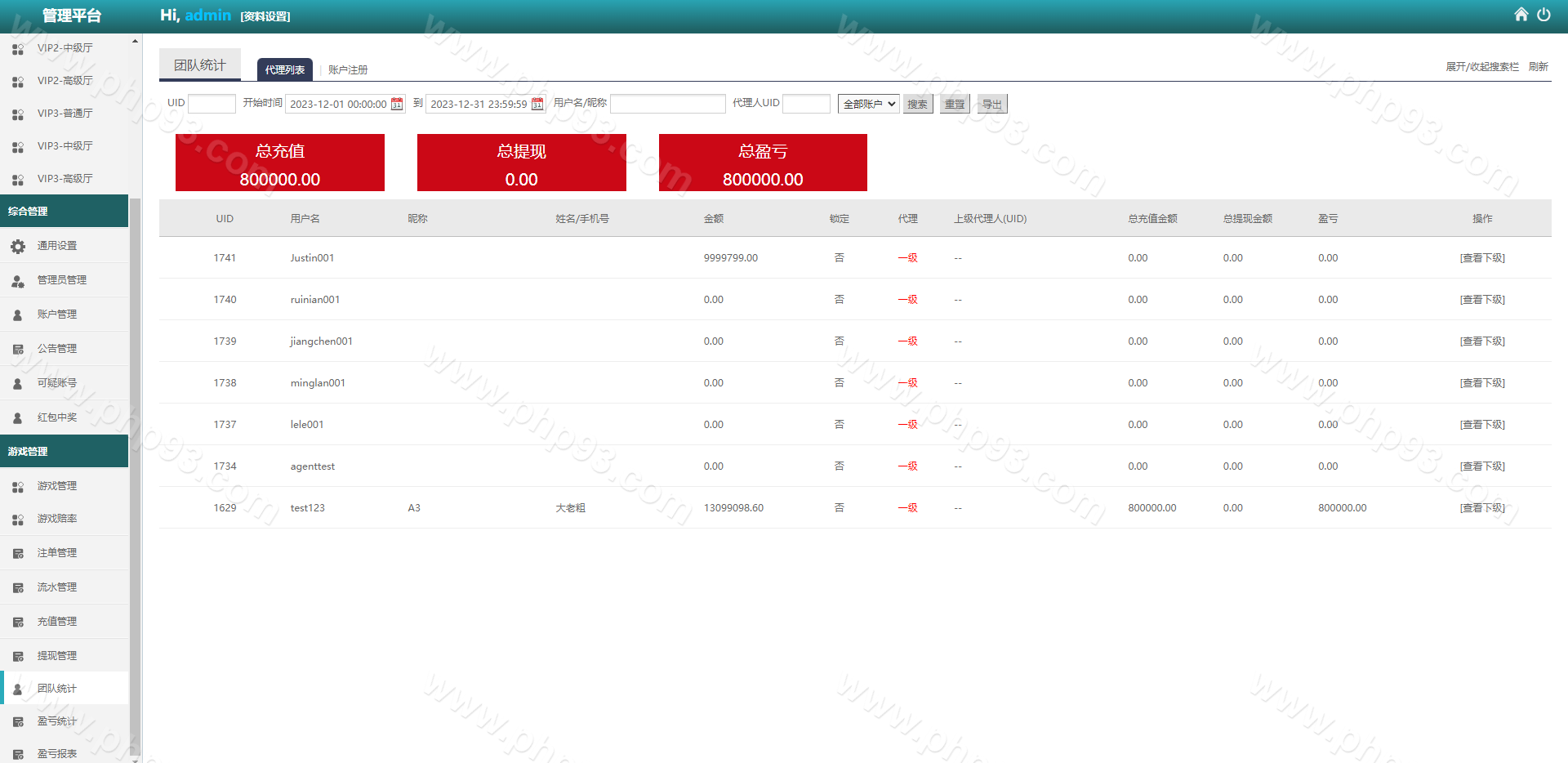Switch to the 账户注册 tab
This screenshot has width=1568, height=763.
(x=348, y=70)
